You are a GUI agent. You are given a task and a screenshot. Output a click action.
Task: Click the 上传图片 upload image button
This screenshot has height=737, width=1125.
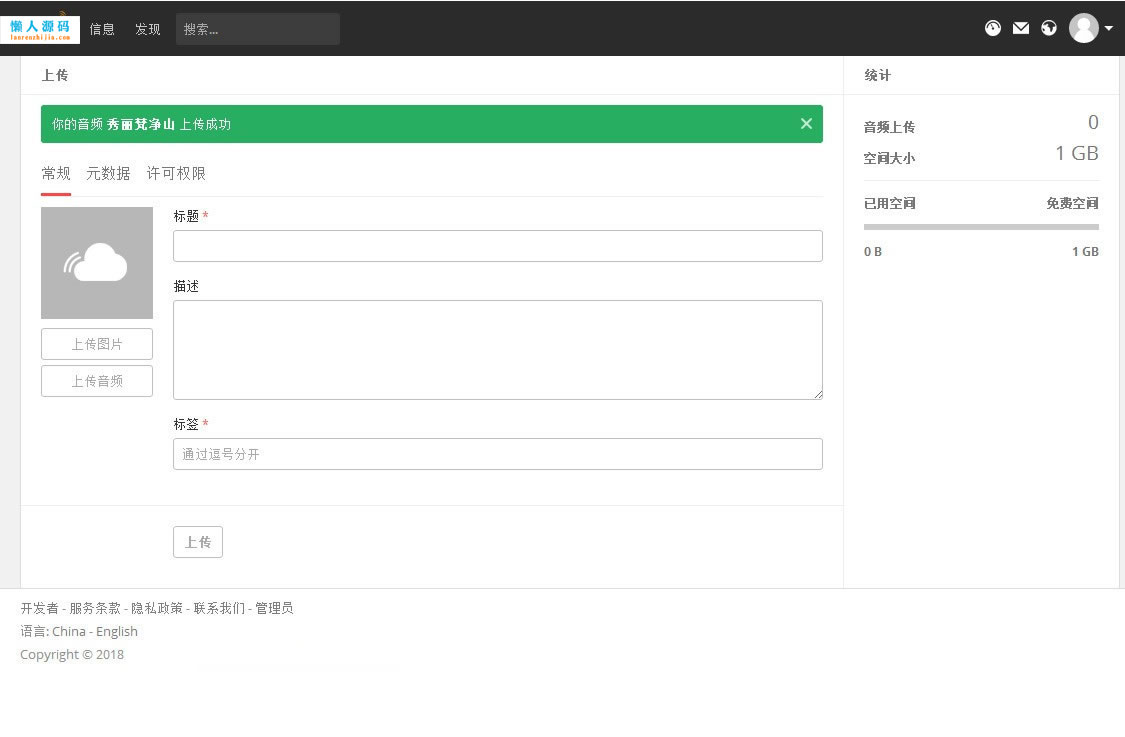pos(96,343)
